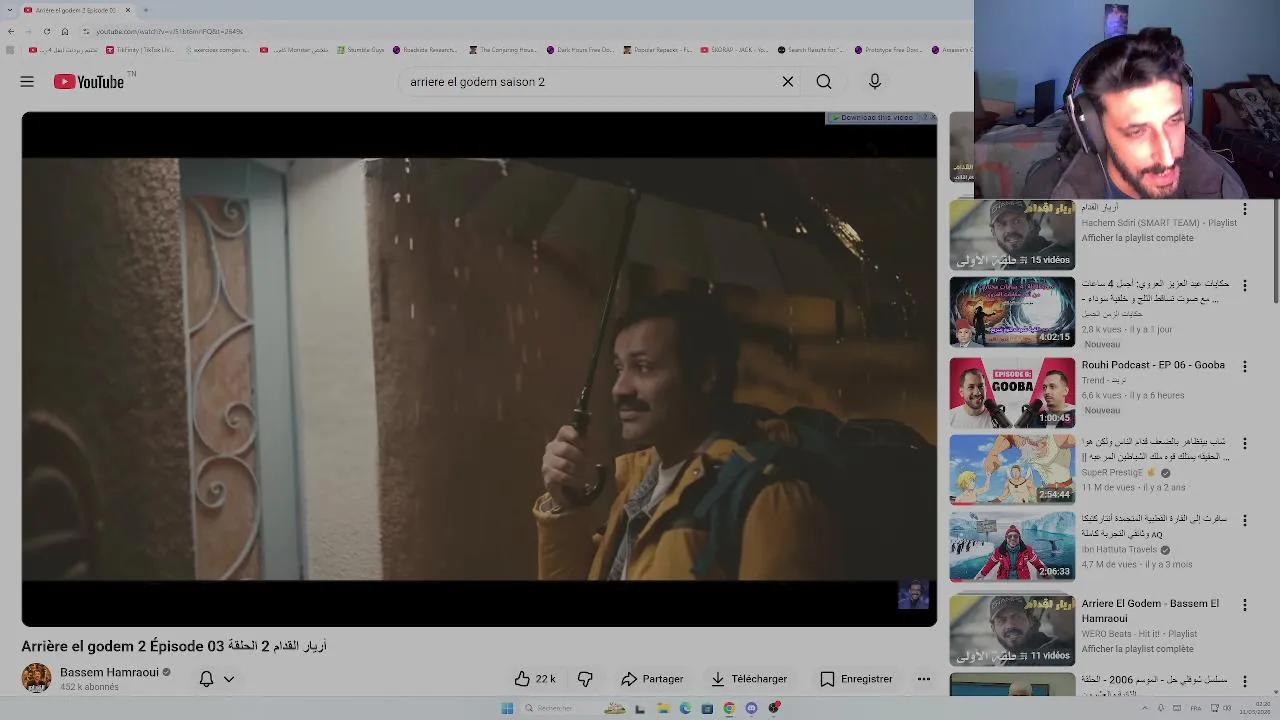This screenshot has height=720, width=1280.
Task: Toggle the notification bell for the channel
Action: pos(206,679)
